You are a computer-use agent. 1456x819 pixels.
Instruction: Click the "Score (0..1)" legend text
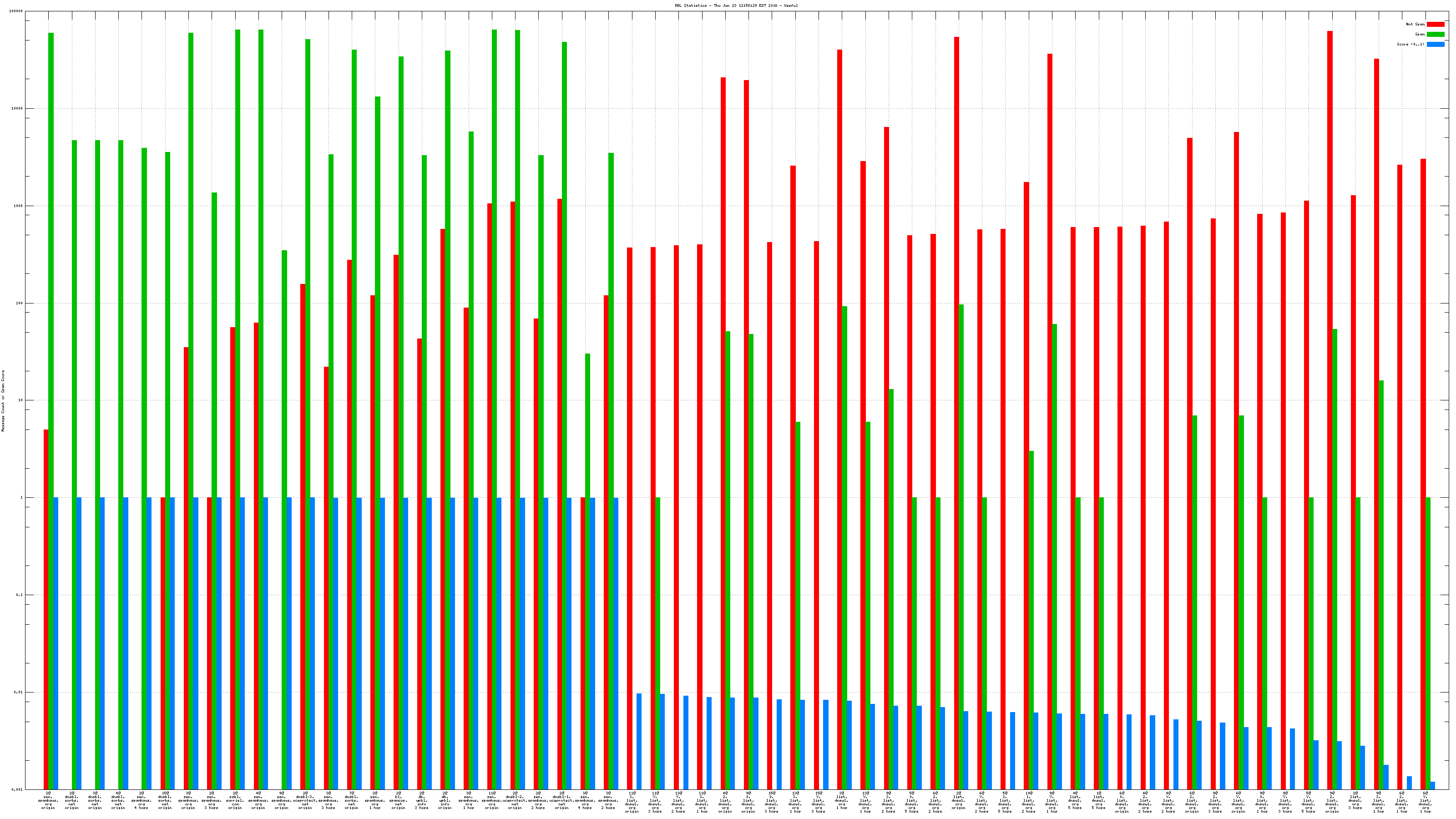[1410, 44]
